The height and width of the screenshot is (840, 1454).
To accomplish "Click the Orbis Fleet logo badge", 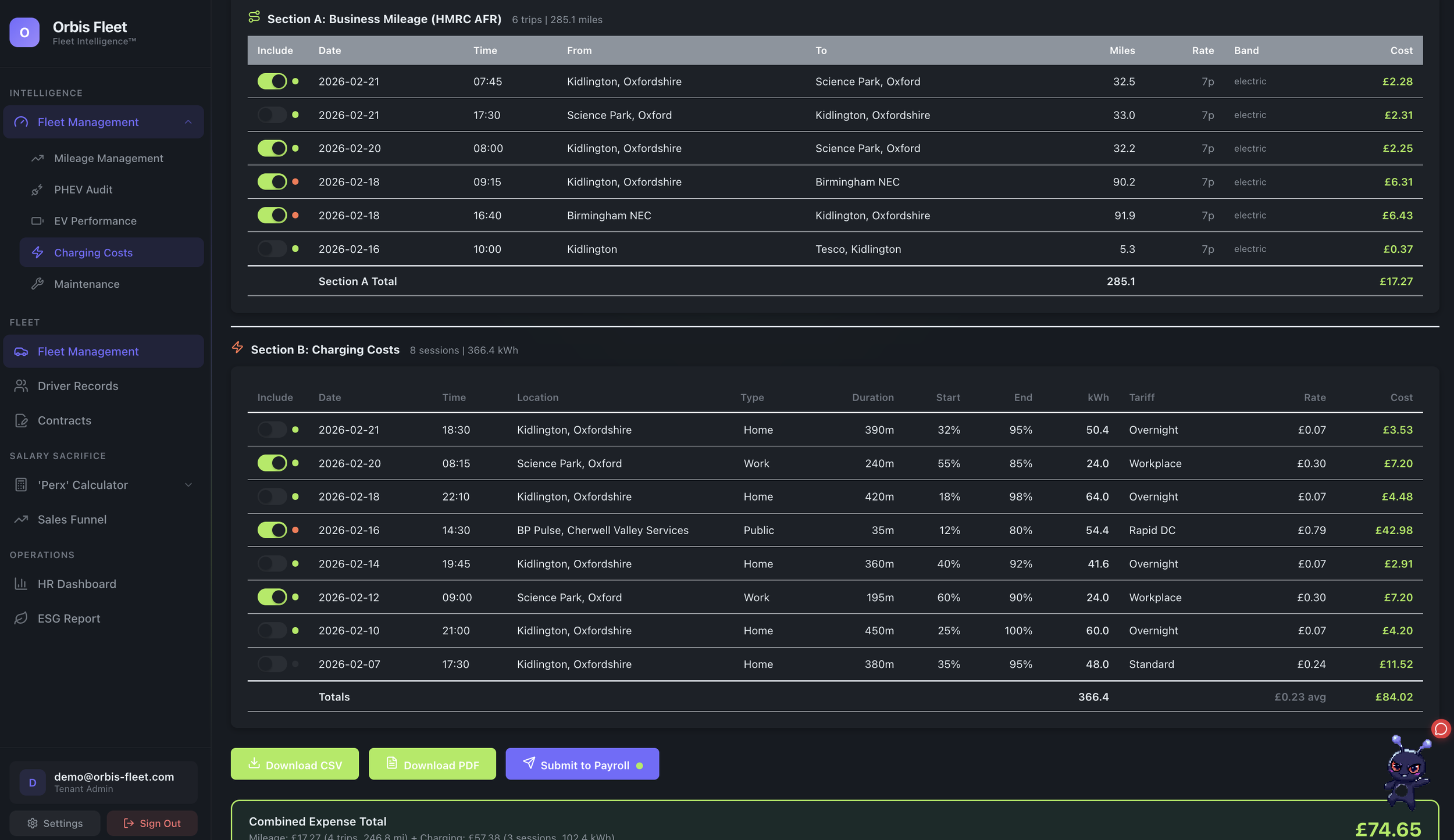I will coord(24,33).
